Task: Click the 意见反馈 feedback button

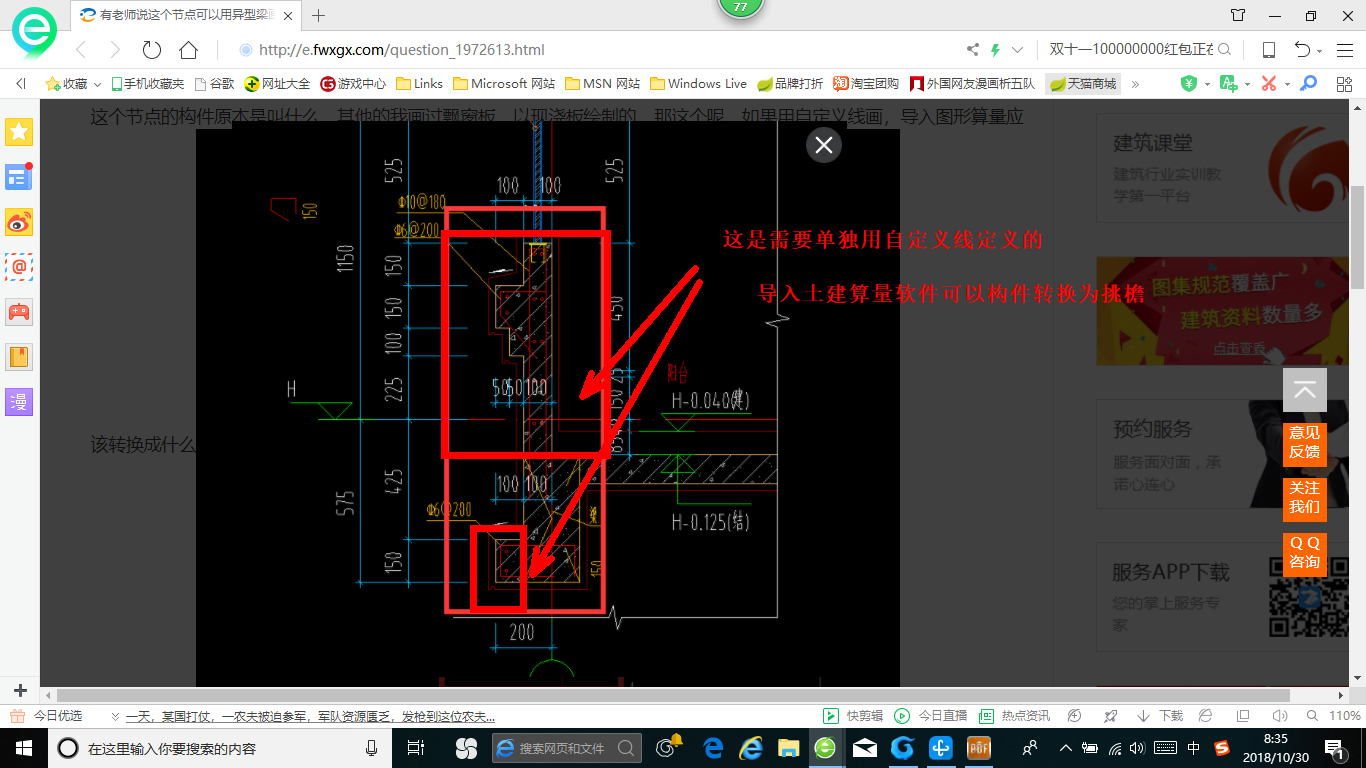Action: [1305, 443]
